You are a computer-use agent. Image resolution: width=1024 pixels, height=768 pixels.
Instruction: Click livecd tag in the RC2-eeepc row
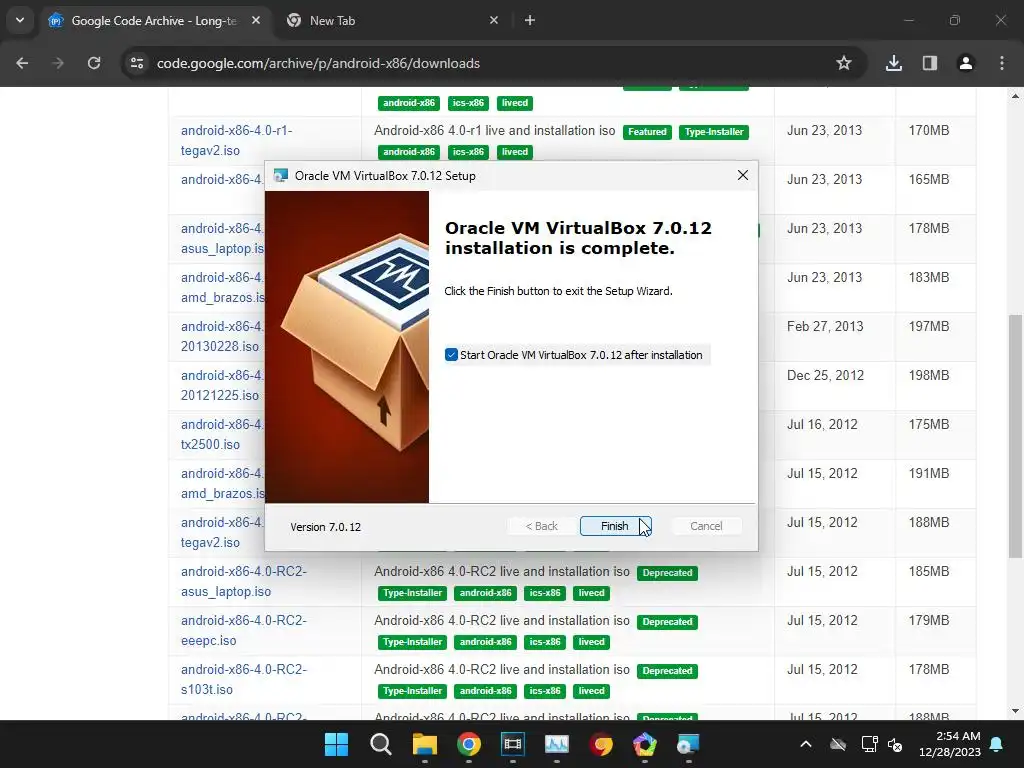tap(591, 642)
